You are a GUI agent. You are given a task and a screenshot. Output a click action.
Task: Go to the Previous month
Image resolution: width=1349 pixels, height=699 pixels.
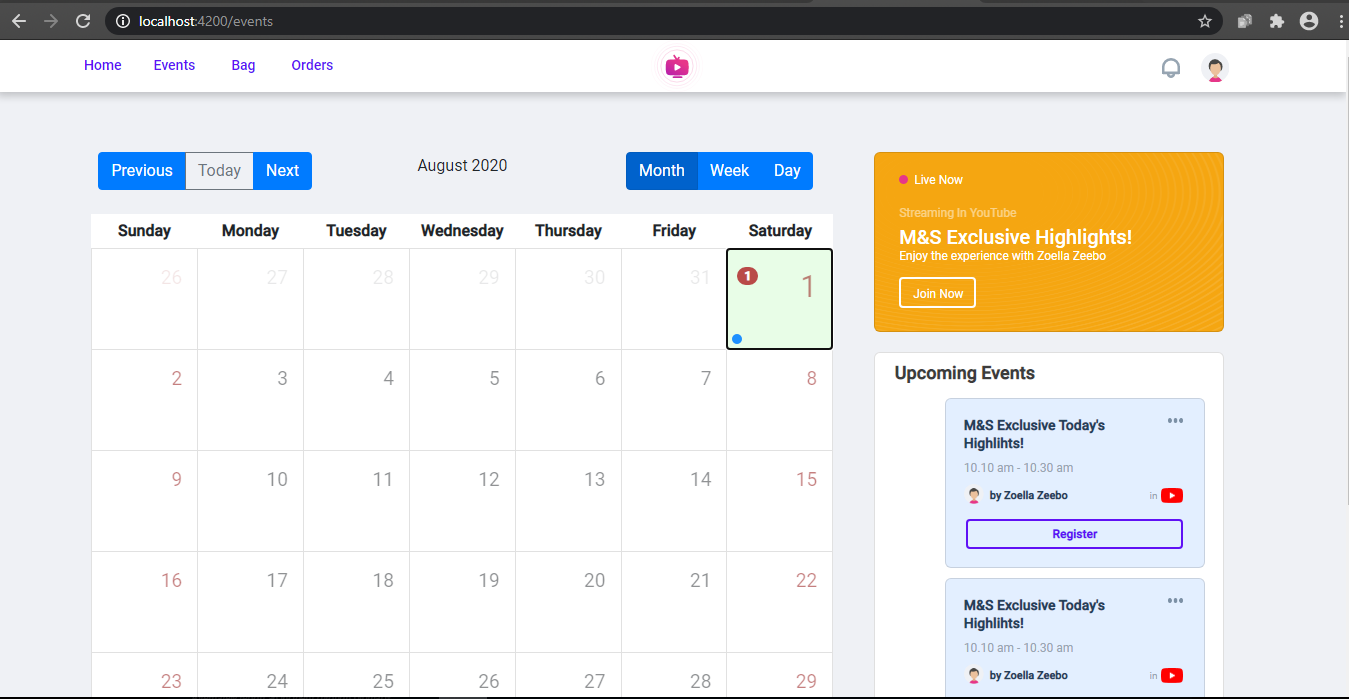point(142,171)
